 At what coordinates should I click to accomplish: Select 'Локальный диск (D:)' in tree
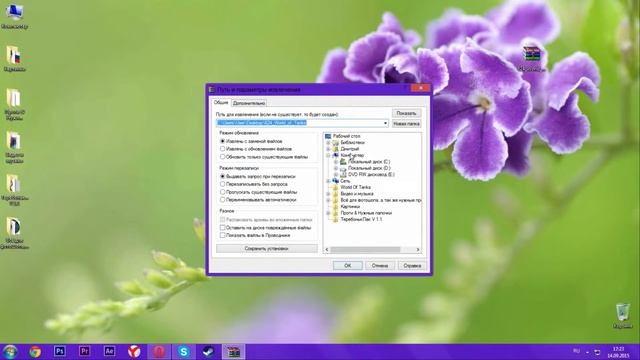tap(369, 168)
